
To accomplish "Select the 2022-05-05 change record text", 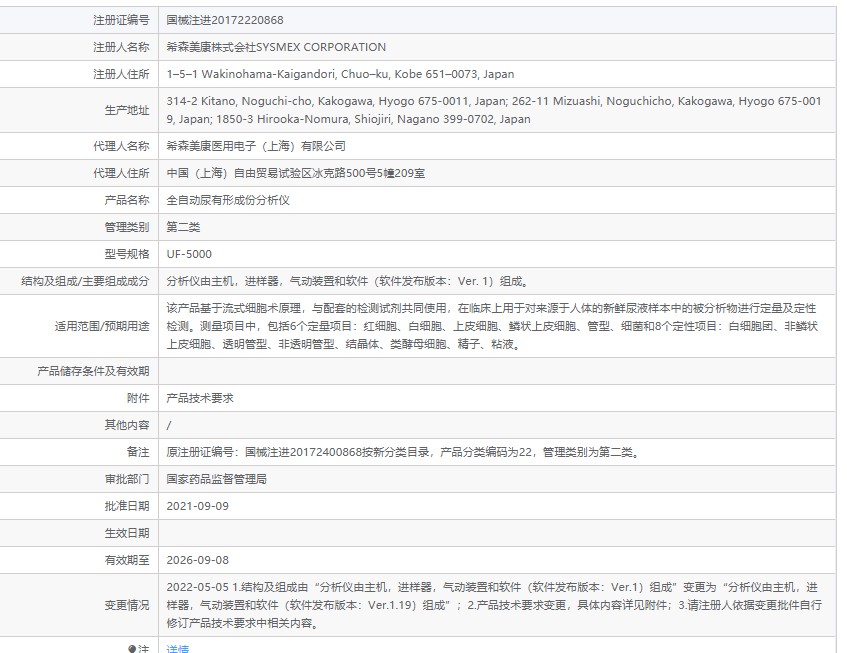I will click(x=494, y=605).
